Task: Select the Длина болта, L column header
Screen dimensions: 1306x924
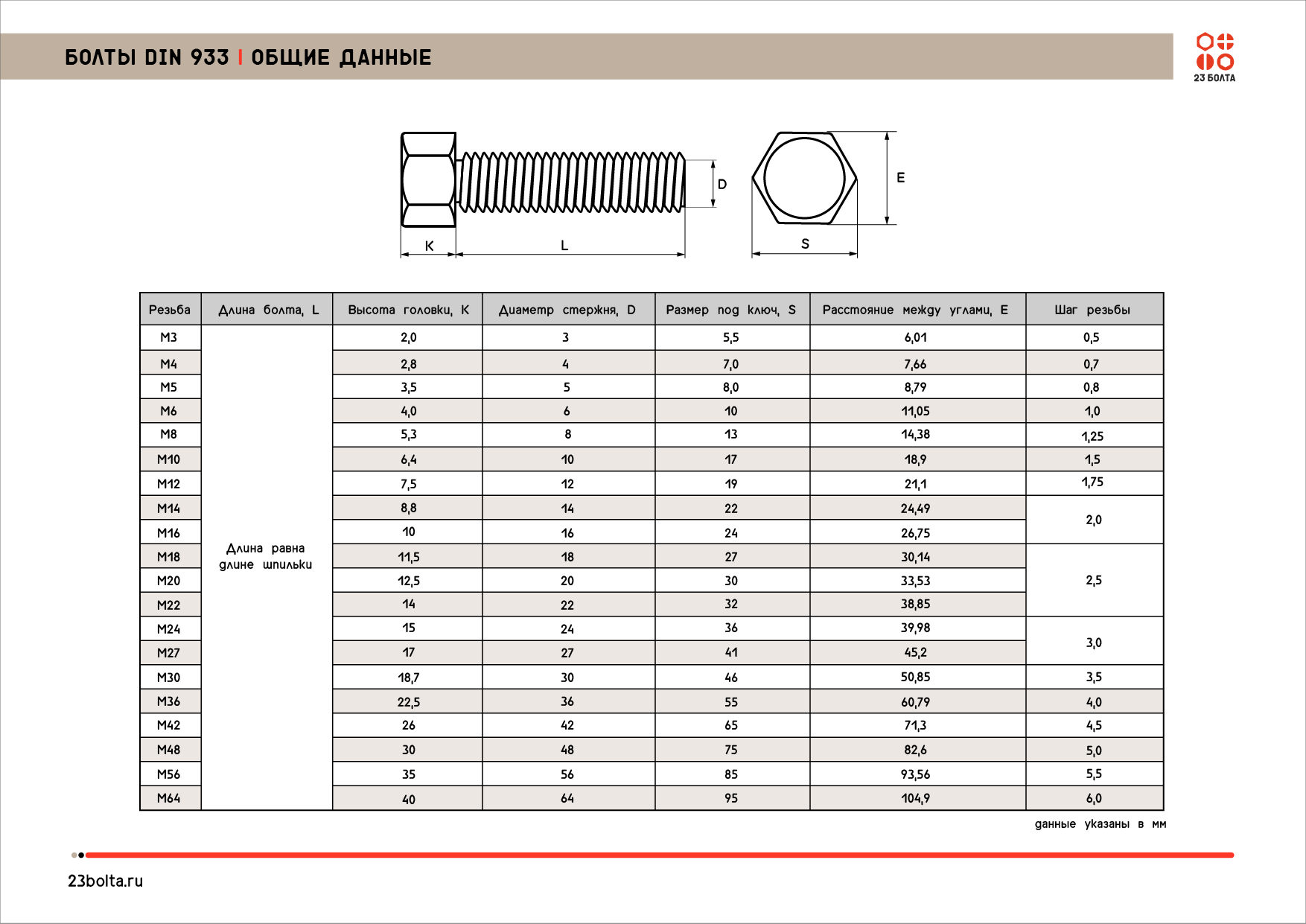Action: pyautogui.click(x=268, y=310)
